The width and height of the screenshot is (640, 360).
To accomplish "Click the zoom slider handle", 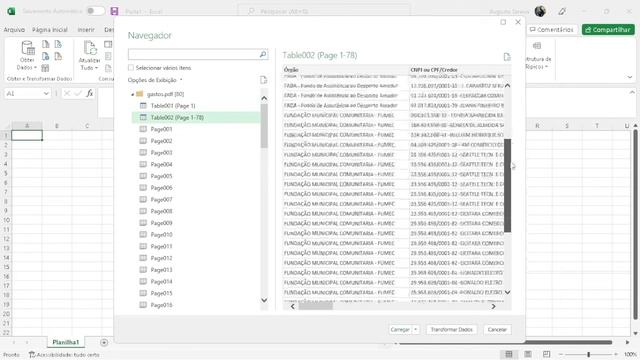I will click(589, 354).
